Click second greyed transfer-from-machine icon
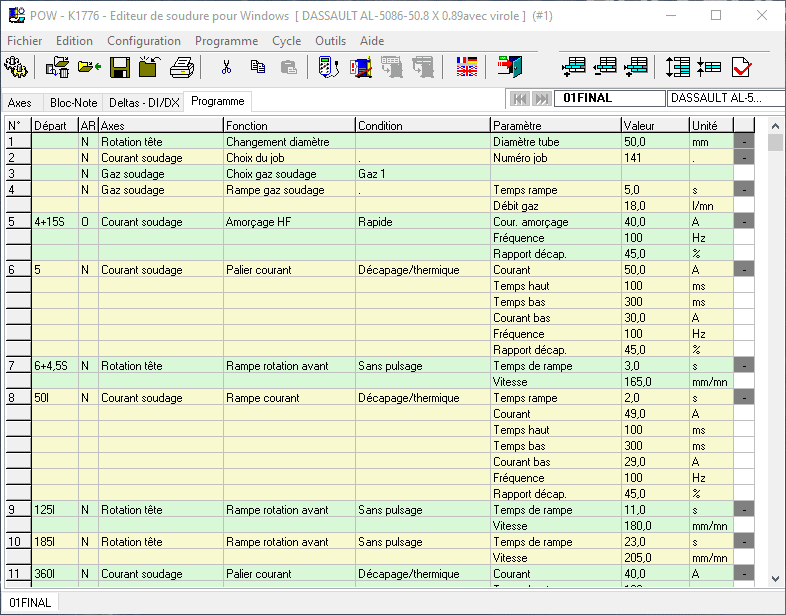 click(423, 67)
